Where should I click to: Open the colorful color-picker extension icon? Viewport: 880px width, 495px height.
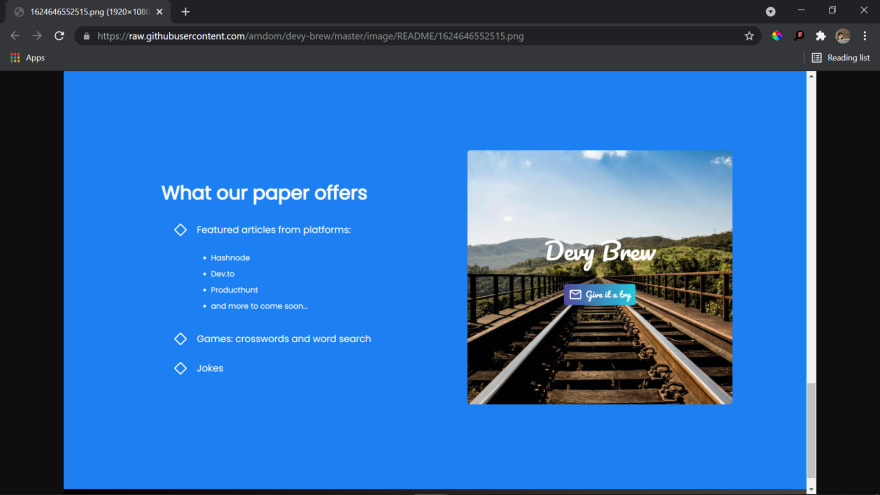777,36
